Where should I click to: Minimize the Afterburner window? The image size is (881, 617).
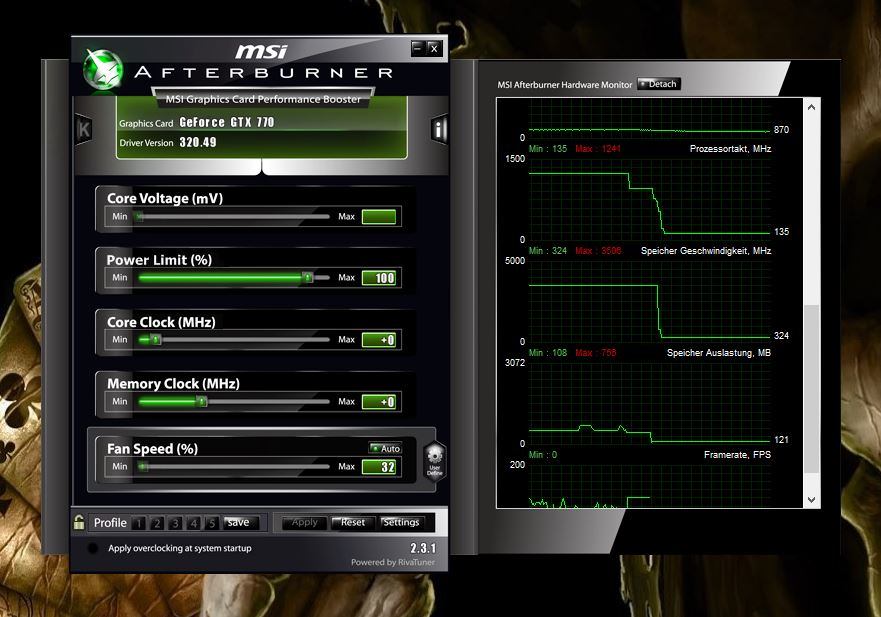[417, 48]
